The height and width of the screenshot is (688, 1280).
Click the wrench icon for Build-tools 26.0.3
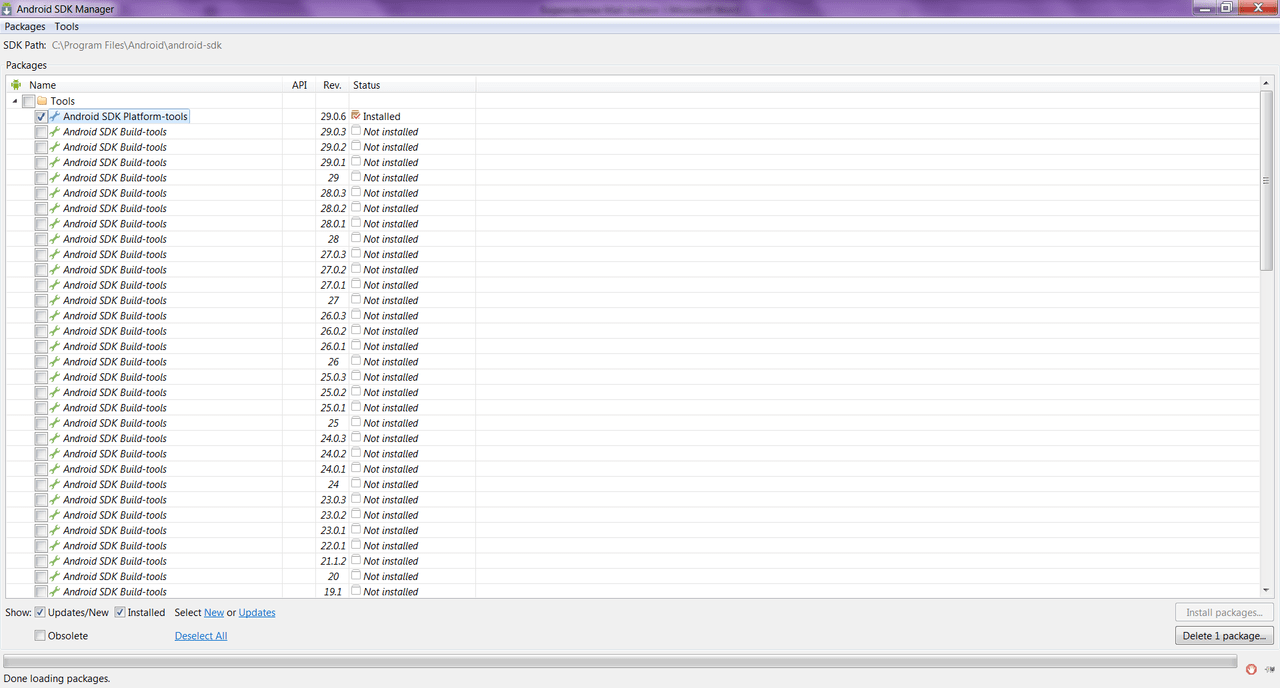point(55,316)
